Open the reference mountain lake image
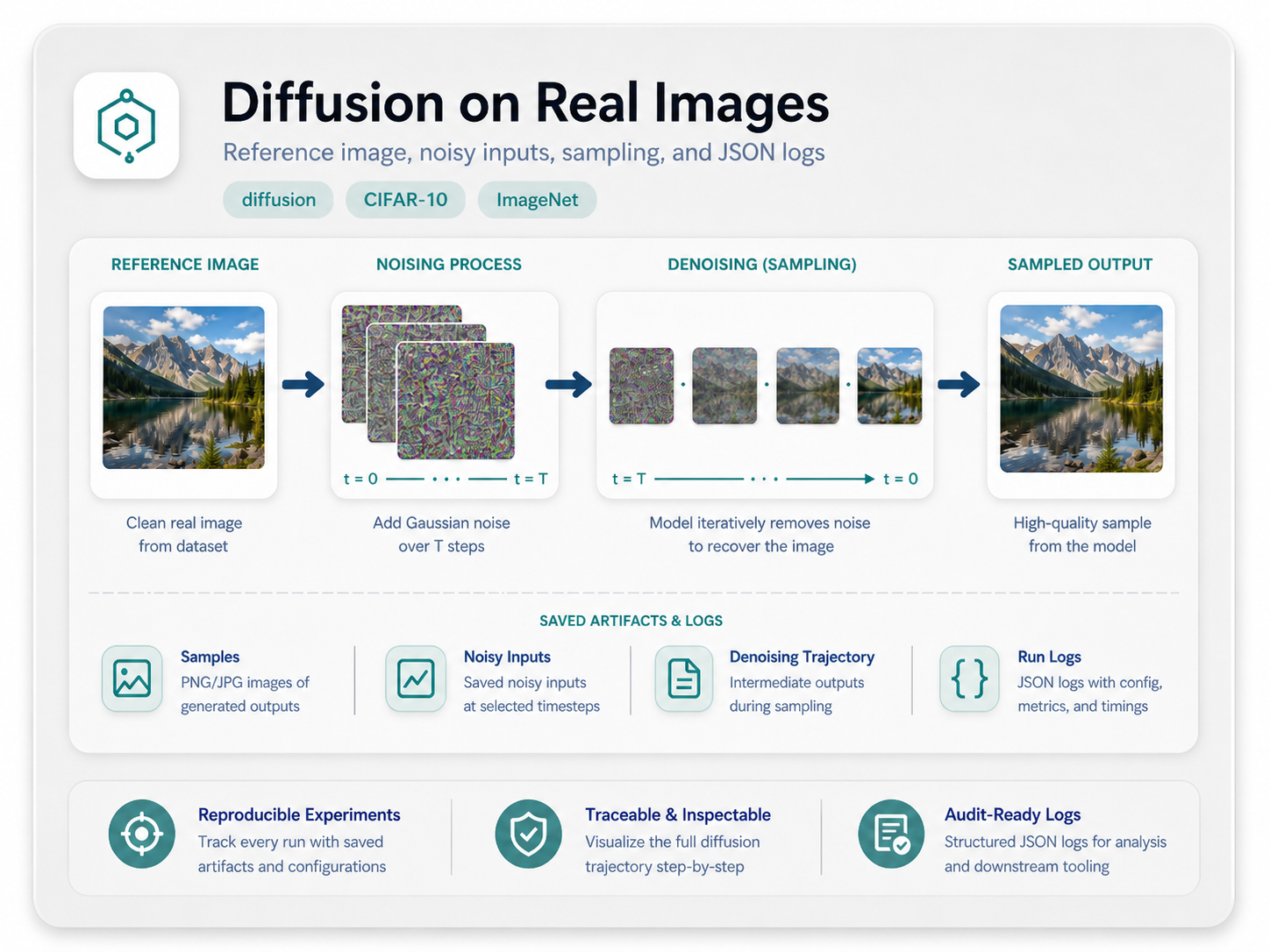The image size is (1270, 952). coord(183,387)
